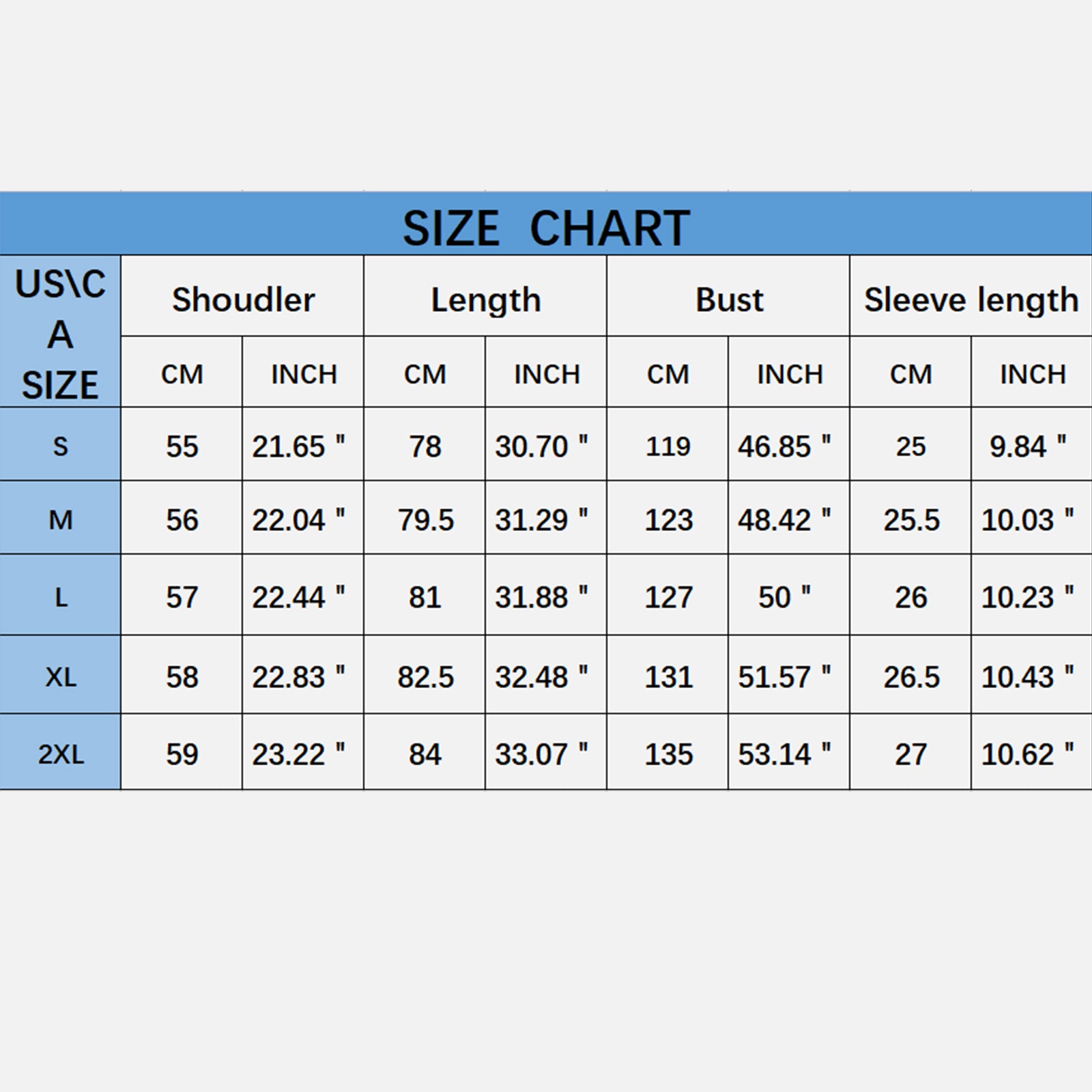The height and width of the screenshot is (1092, 1092).
Task: Click the SIZE CHART title banner
Action: (x=546, y=227)
